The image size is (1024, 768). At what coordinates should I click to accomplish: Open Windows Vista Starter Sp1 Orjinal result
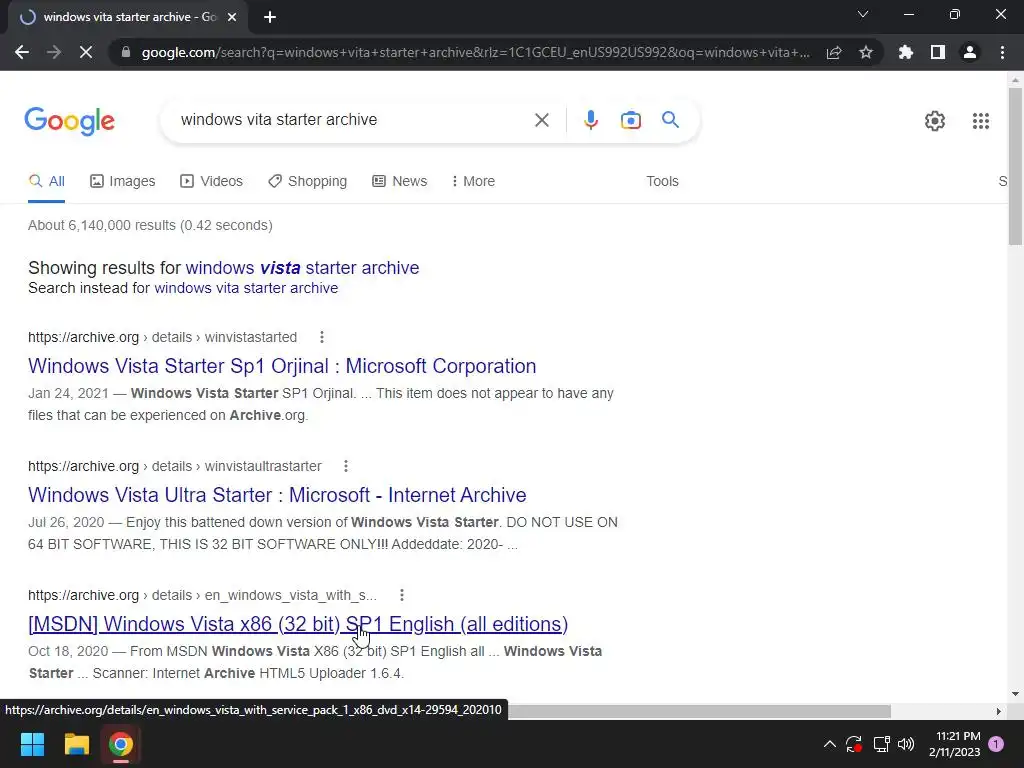coord(282,366)
